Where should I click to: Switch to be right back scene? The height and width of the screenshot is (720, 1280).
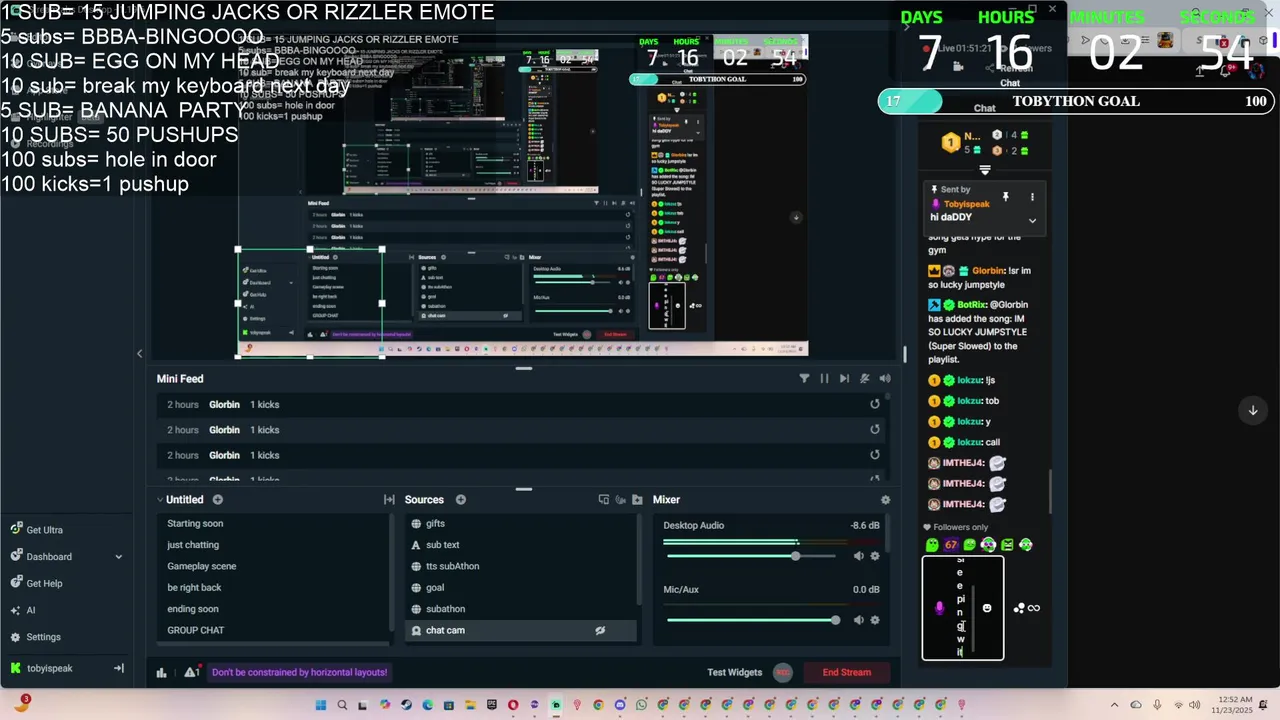[194, 588]
